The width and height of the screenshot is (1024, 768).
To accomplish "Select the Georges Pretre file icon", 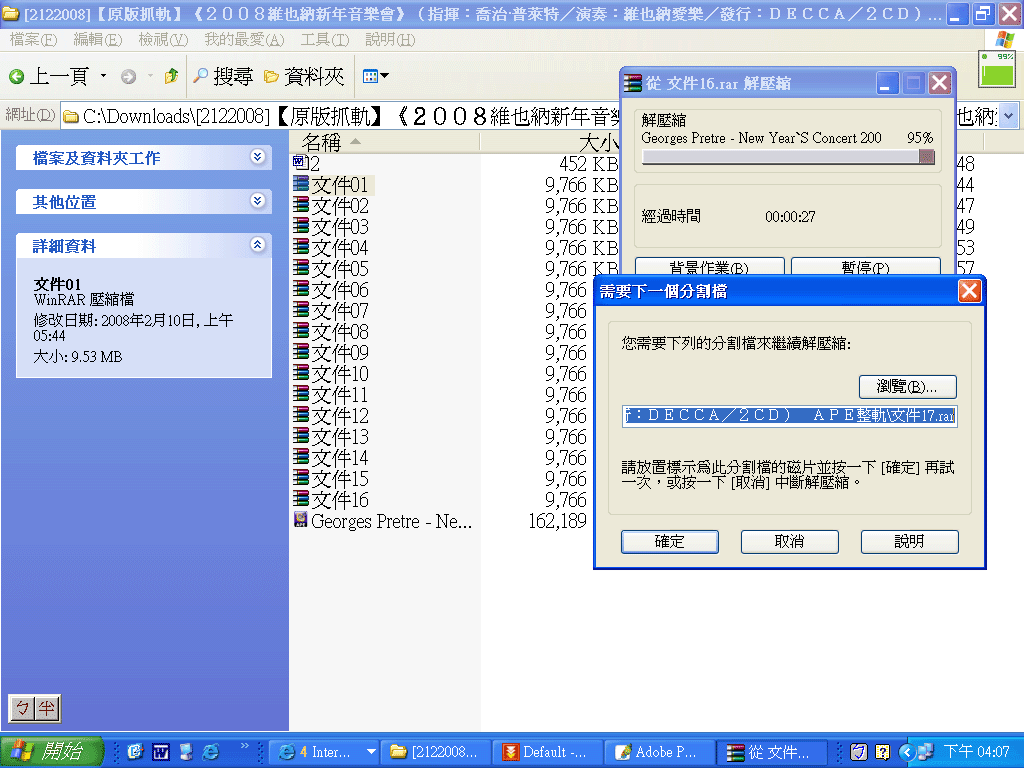I will point(300,520).
